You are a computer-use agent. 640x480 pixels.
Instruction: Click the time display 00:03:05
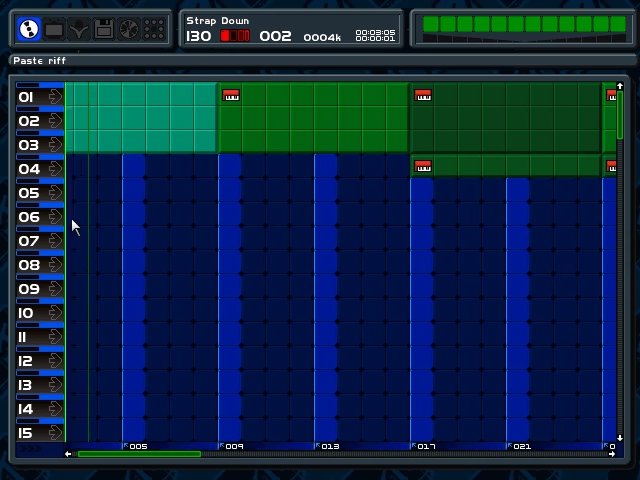coord(375,32)
